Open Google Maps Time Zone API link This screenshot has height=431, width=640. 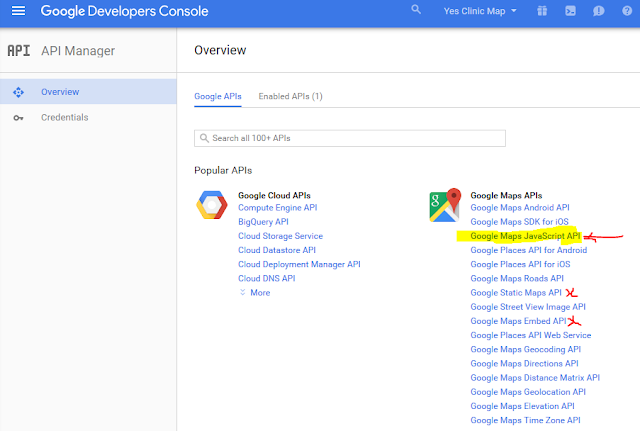tap(525, 420)
